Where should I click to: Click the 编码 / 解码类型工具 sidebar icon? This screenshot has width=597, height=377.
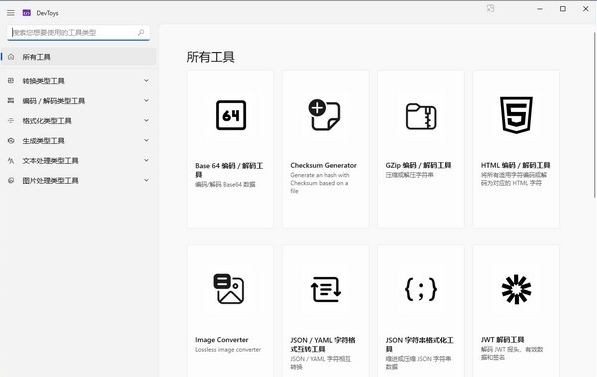(11, 101)
